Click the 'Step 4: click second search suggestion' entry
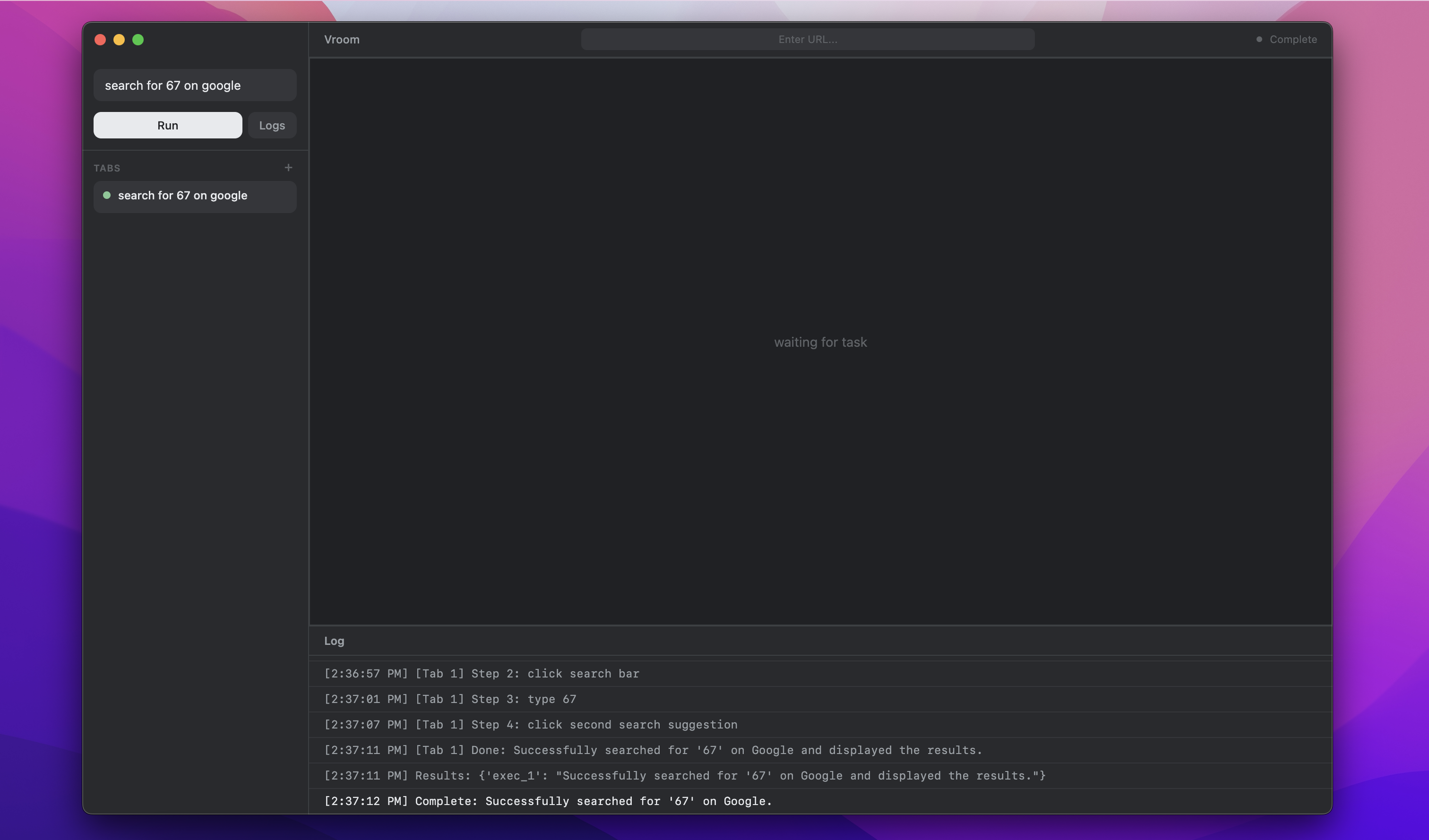Image resolution: width=1429 pixels, height=840 pixels. 531,725
